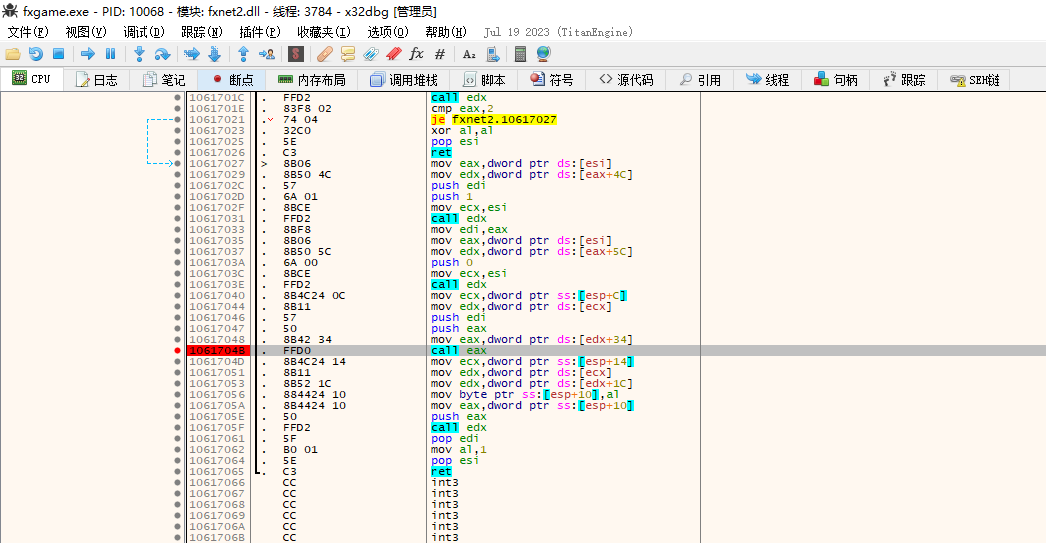Switch to the 符号 symbols tab
1046x543 pixels.
tap(552, 79)
